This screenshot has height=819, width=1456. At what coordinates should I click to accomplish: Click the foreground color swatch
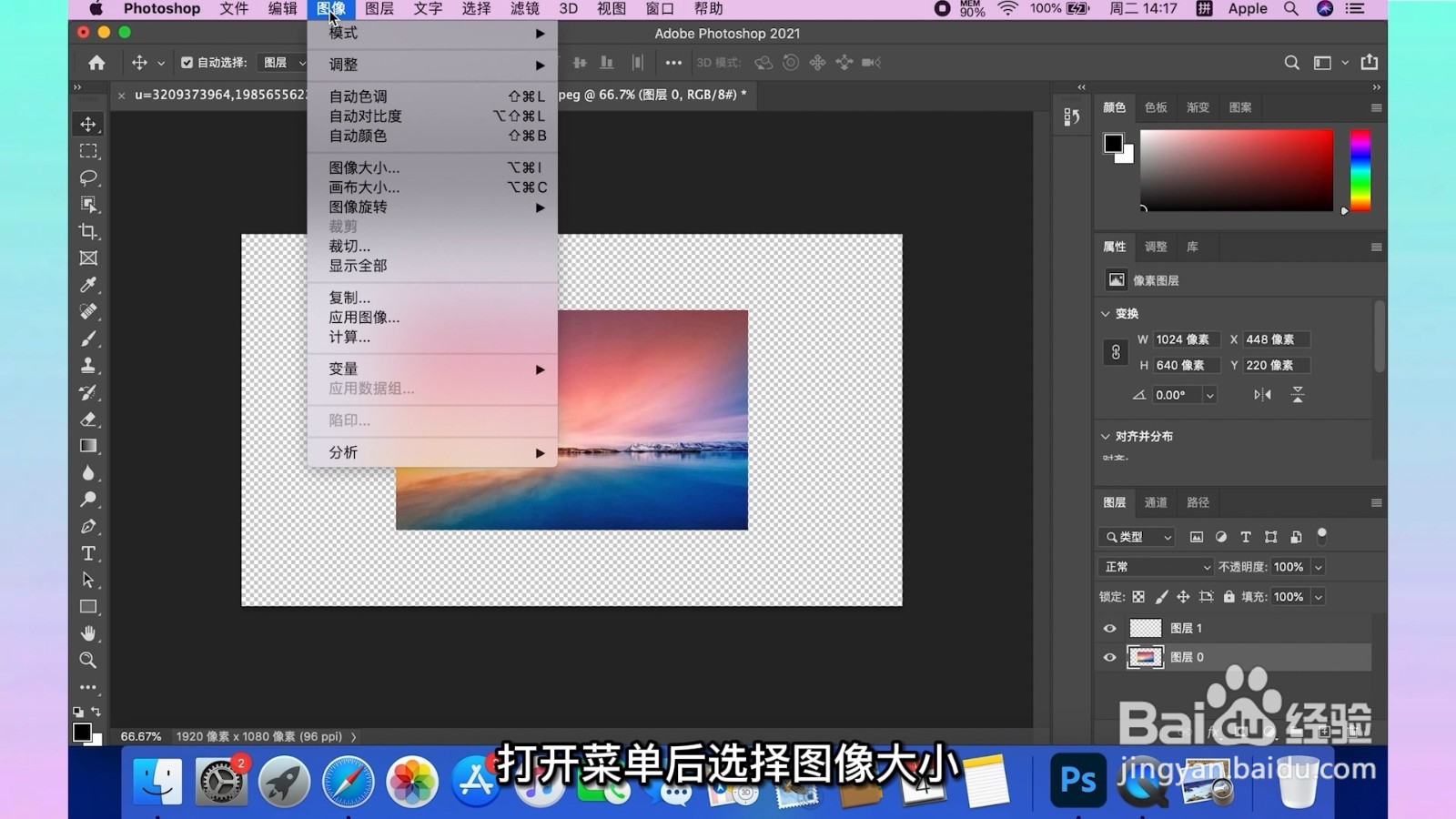1112,144
